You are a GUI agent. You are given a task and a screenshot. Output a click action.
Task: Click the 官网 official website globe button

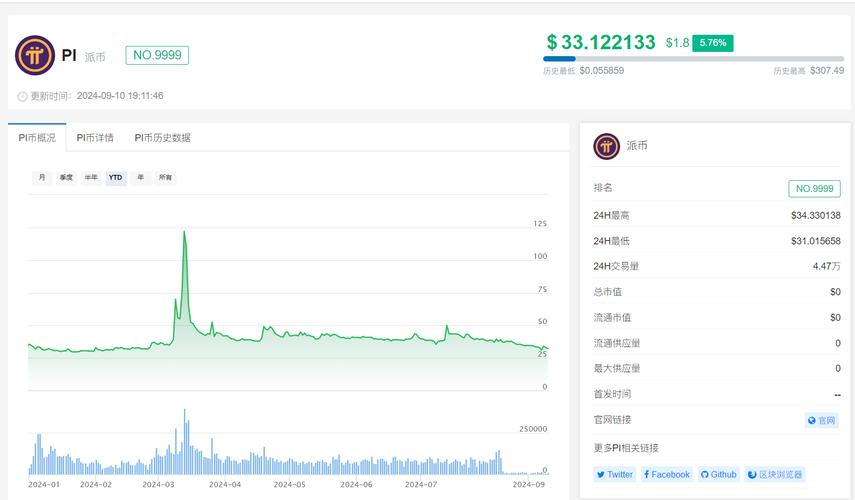(821, 420)
